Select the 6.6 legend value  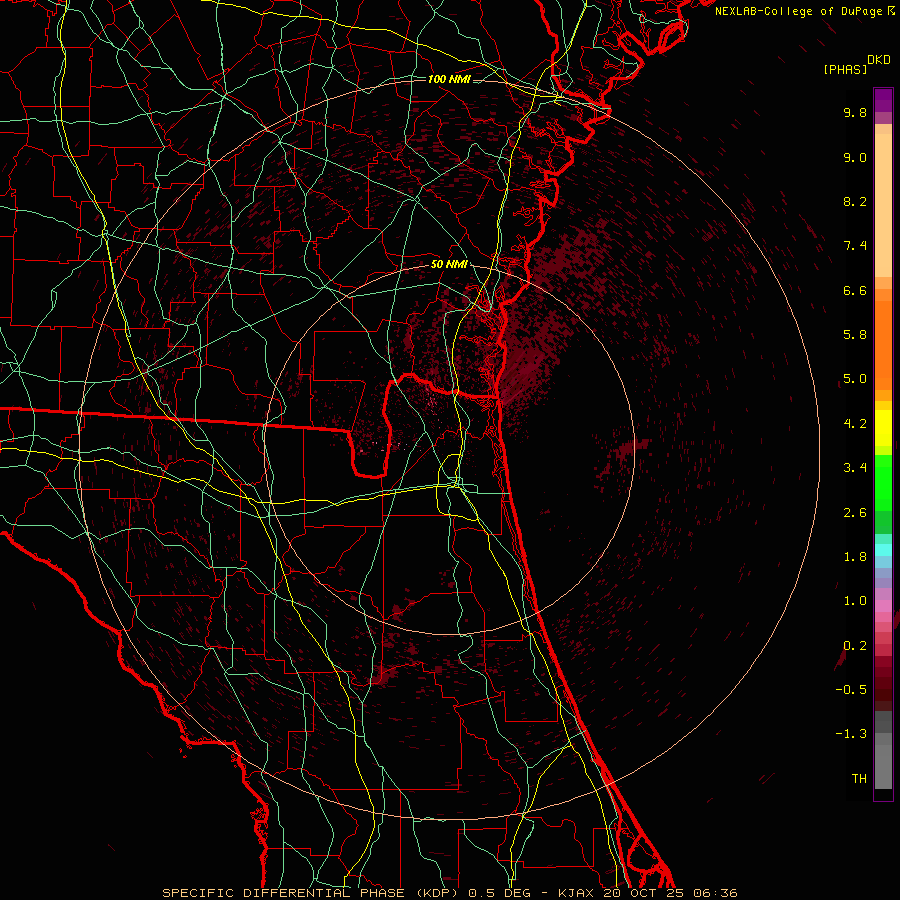tap(855, 290)
